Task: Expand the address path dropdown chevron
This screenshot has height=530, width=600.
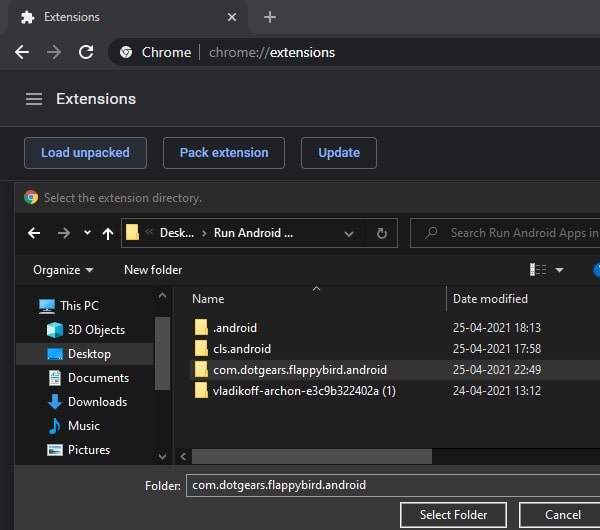Action: coord(349,233)
